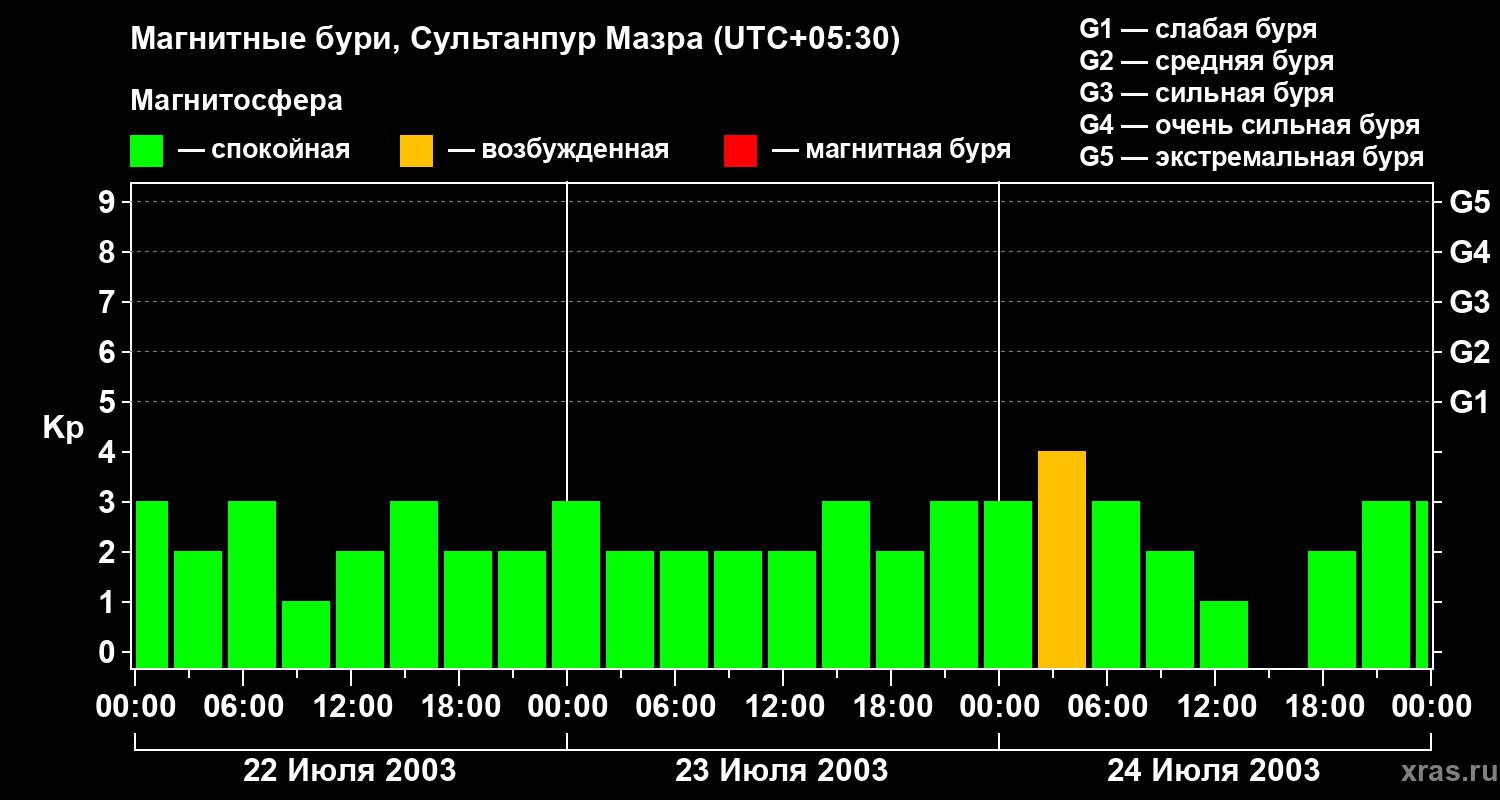
Task: Click the green 'спокойная' legend swatch
Action: tap(146, 151)
